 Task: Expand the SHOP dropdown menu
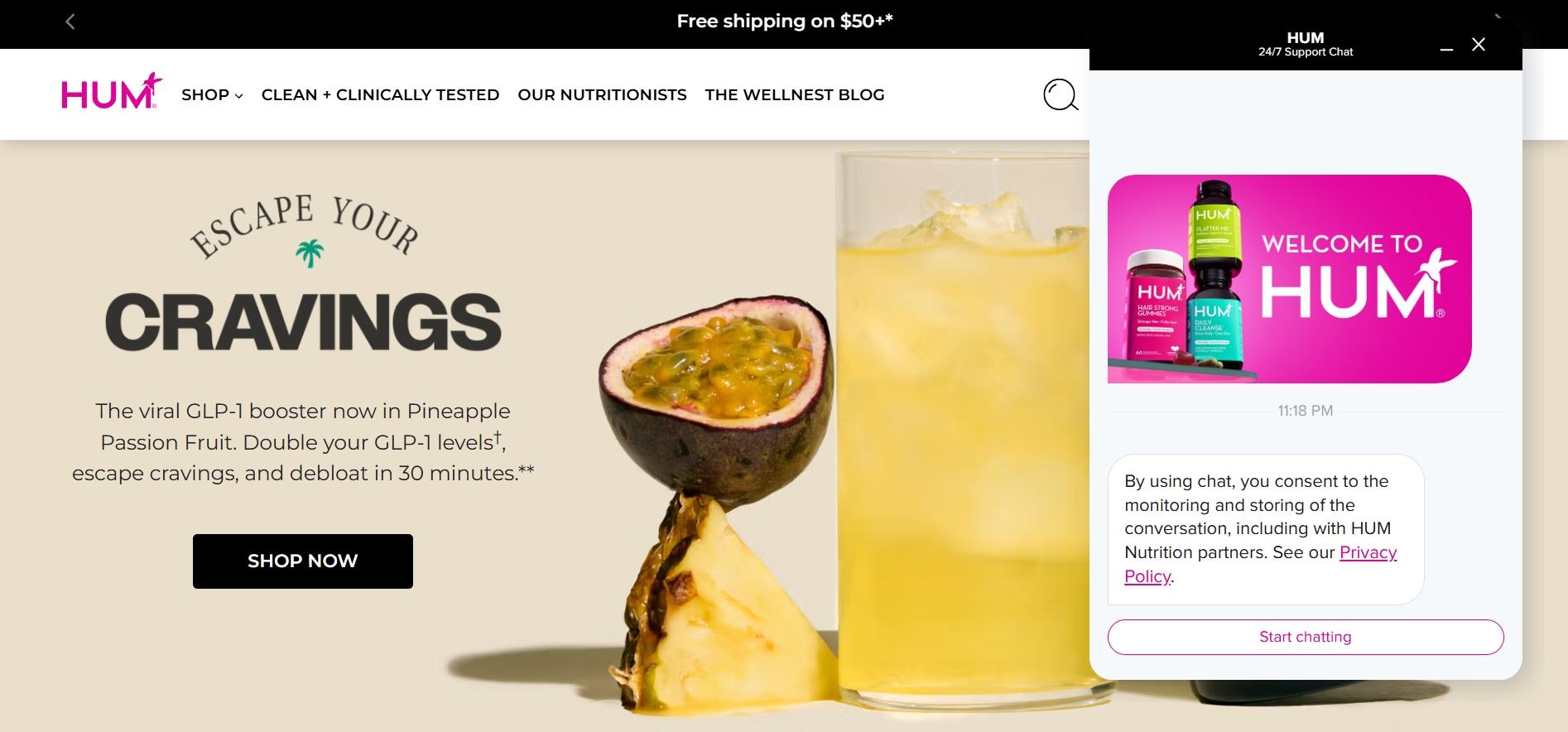pos(212,94)
